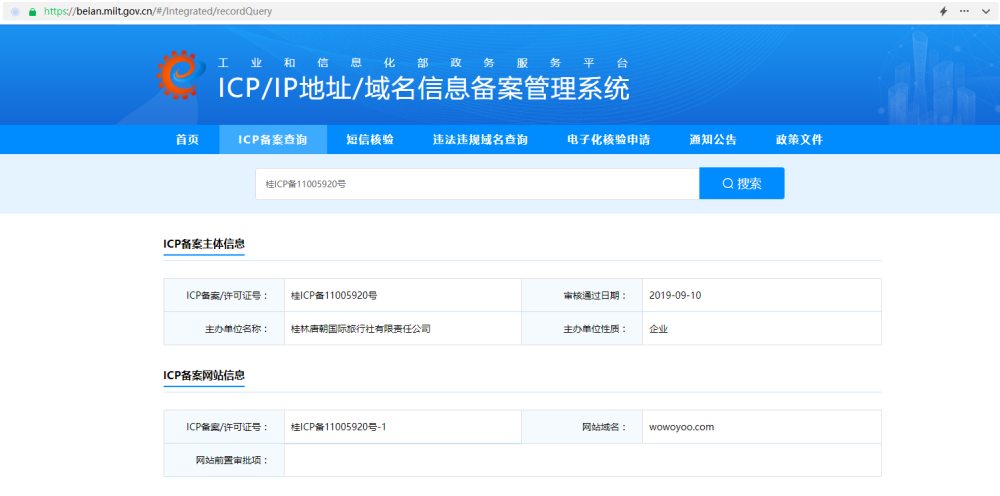Screen dimensions: 1000x496
Task: Expand the address bar dropdown chevron
Action: point(985,11)
